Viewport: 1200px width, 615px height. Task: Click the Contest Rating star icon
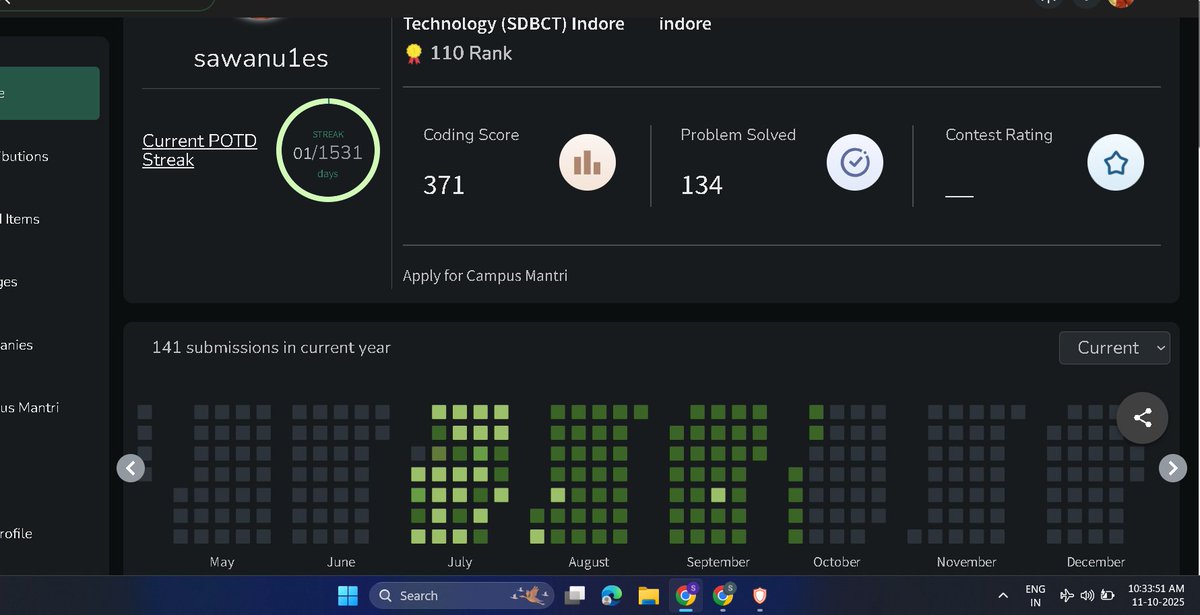[x=1116, y=162]
